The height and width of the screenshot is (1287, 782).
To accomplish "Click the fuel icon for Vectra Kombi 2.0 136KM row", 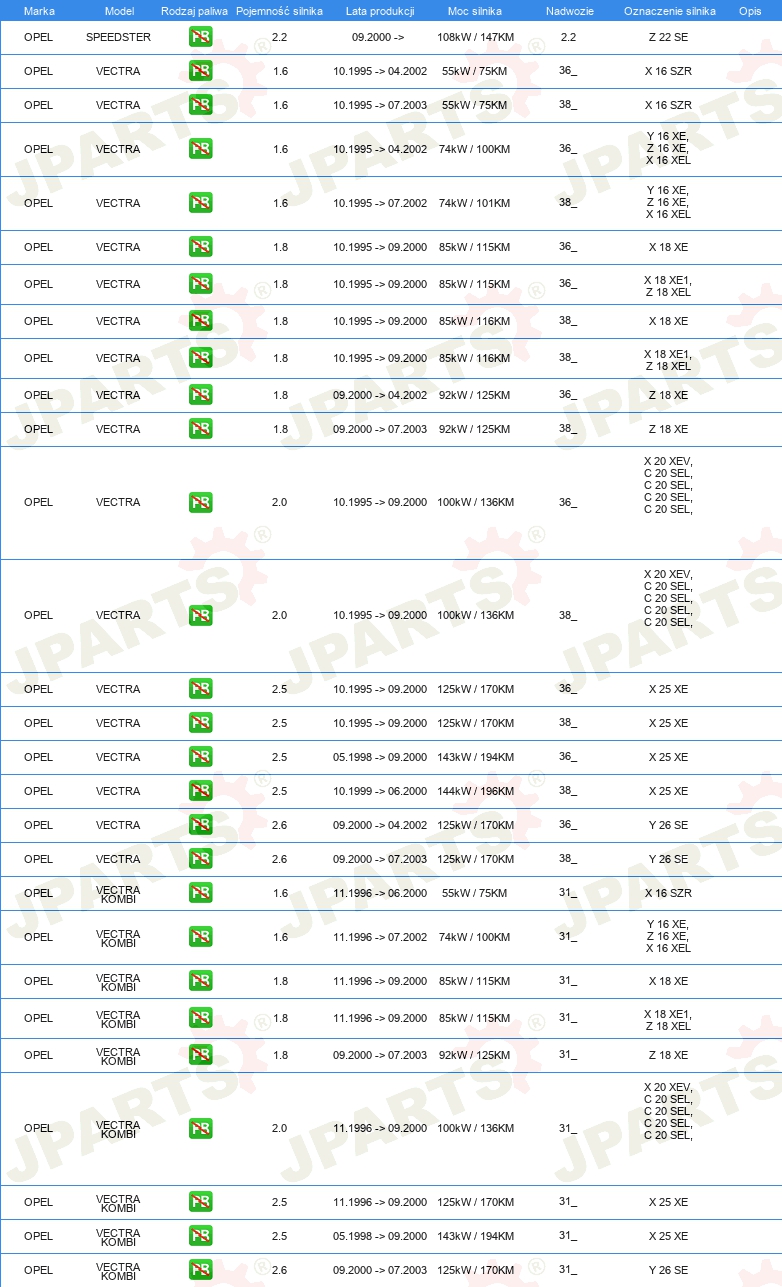I will coord(200,1128).
